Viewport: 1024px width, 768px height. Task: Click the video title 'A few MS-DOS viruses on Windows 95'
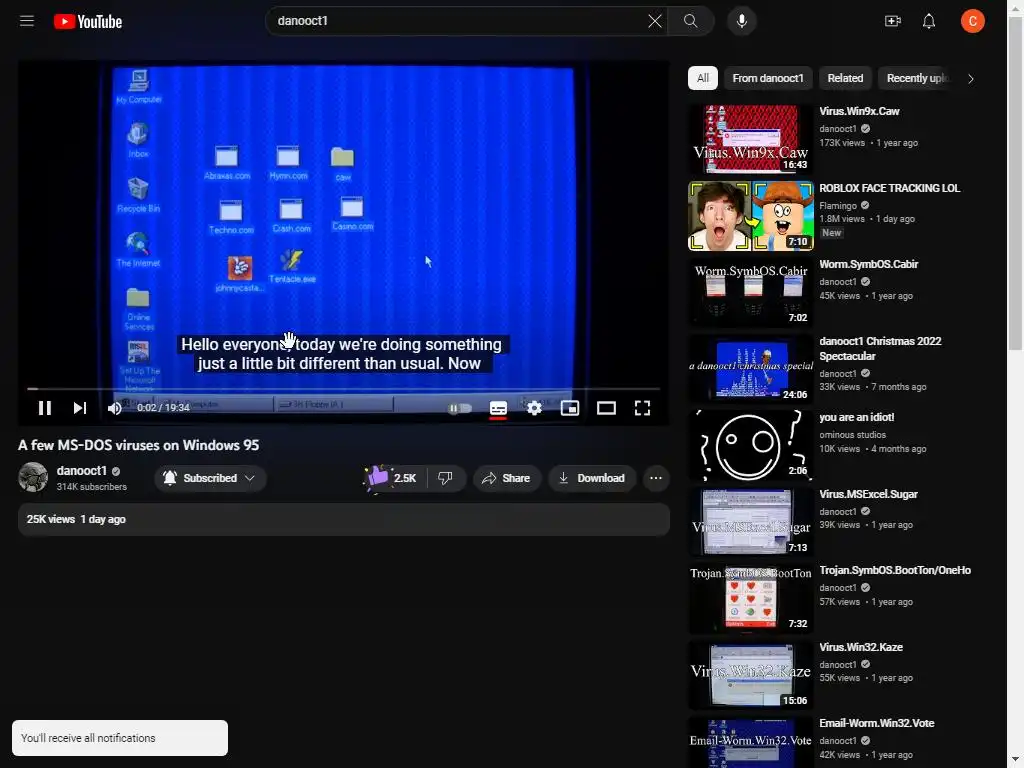[x=138, y=445]
